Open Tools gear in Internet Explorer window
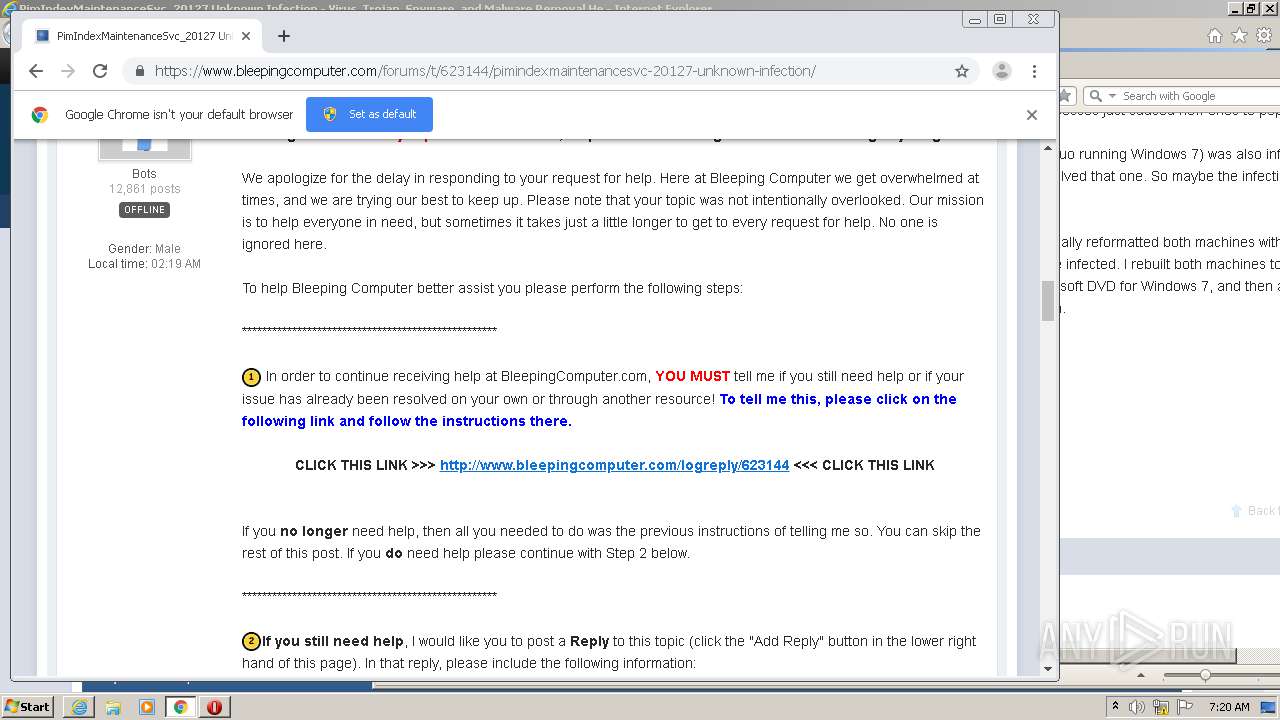1280x720 pixels. 1264,35
